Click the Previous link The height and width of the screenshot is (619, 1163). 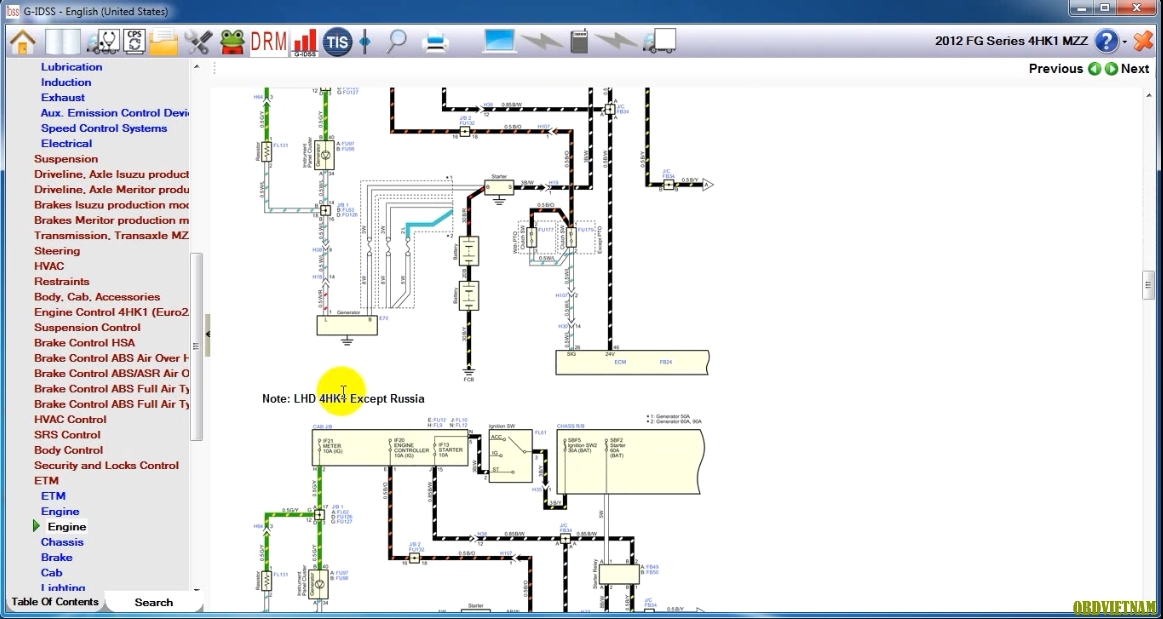click(1055, 69)
